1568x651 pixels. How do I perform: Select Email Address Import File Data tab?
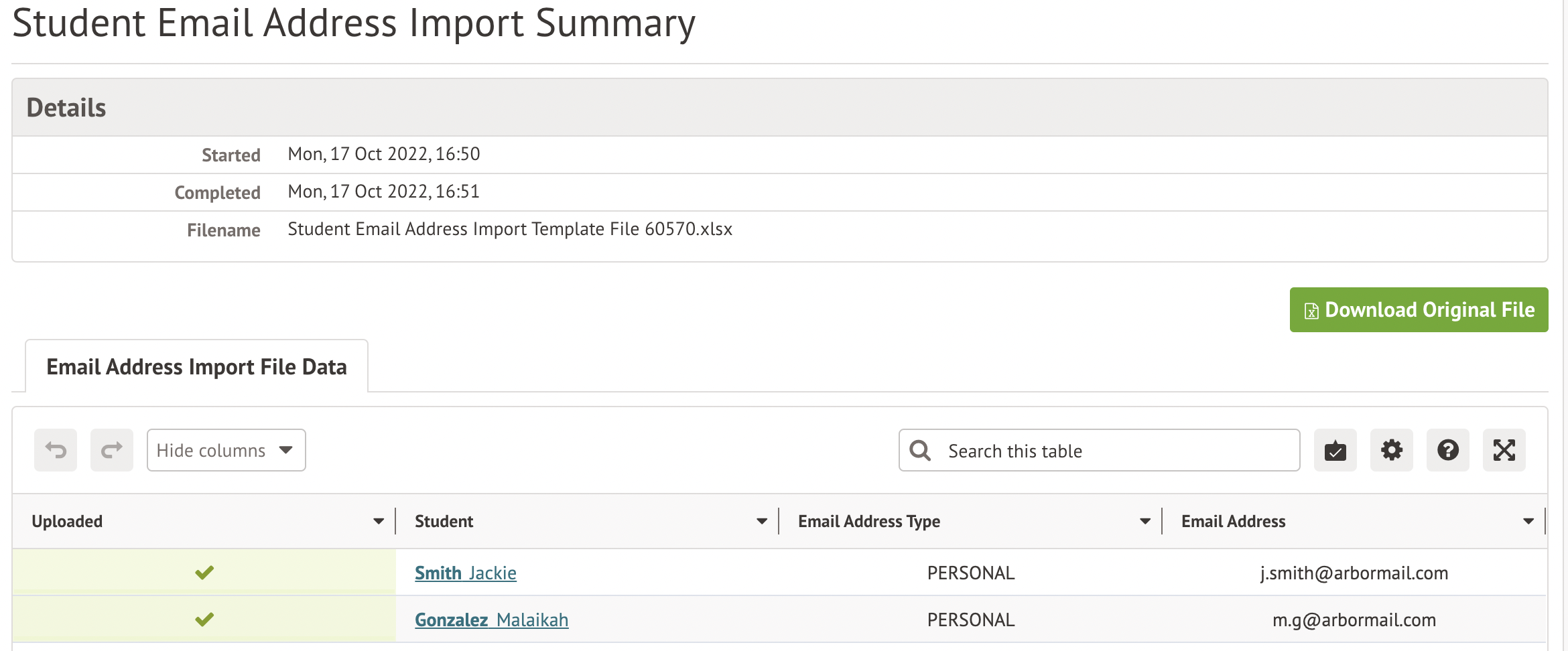196,367
